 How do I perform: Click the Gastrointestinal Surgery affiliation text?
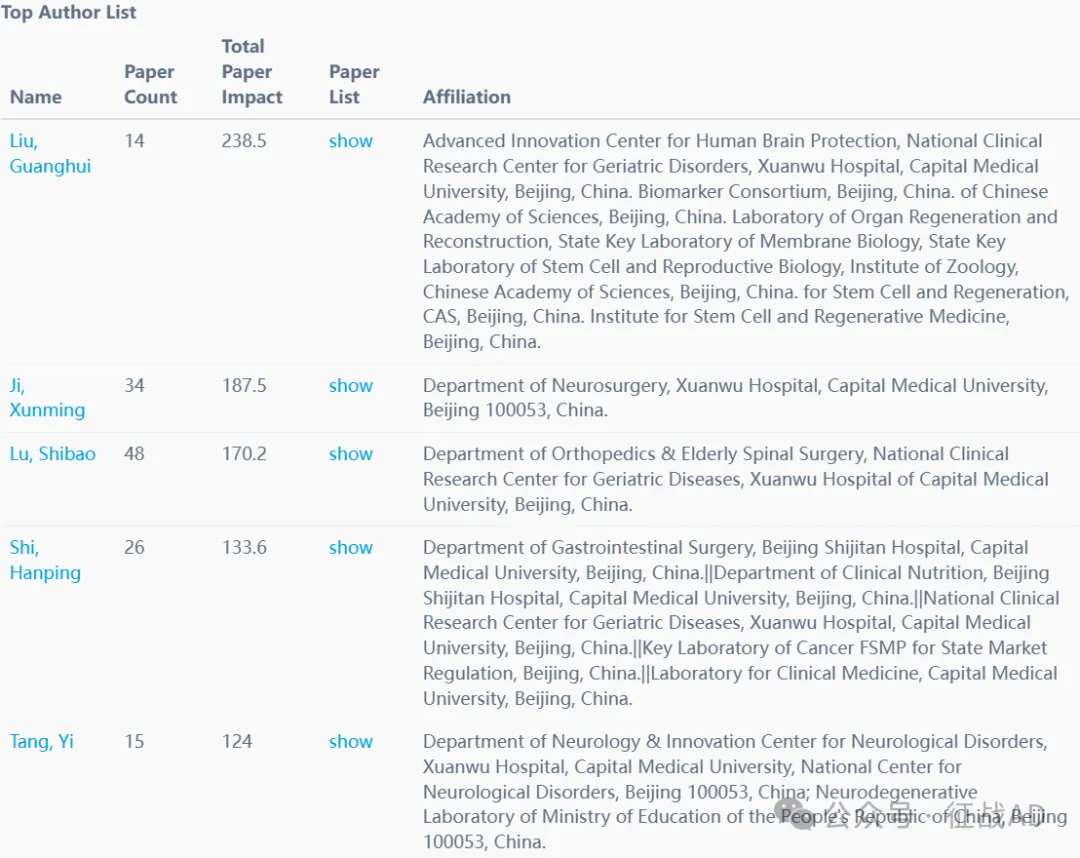[741, 622]
